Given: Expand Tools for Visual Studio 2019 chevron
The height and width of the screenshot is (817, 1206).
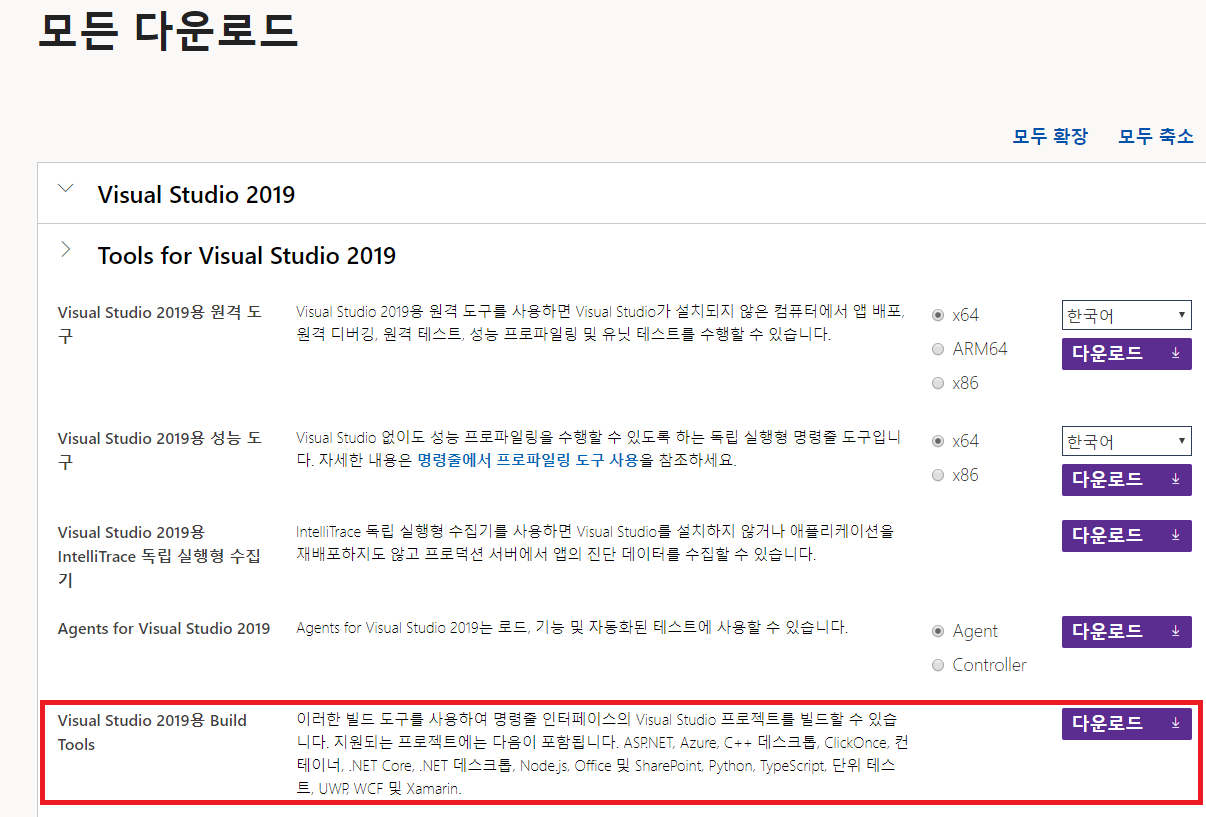Looking at the screenshot, I should tap(66, 250).
